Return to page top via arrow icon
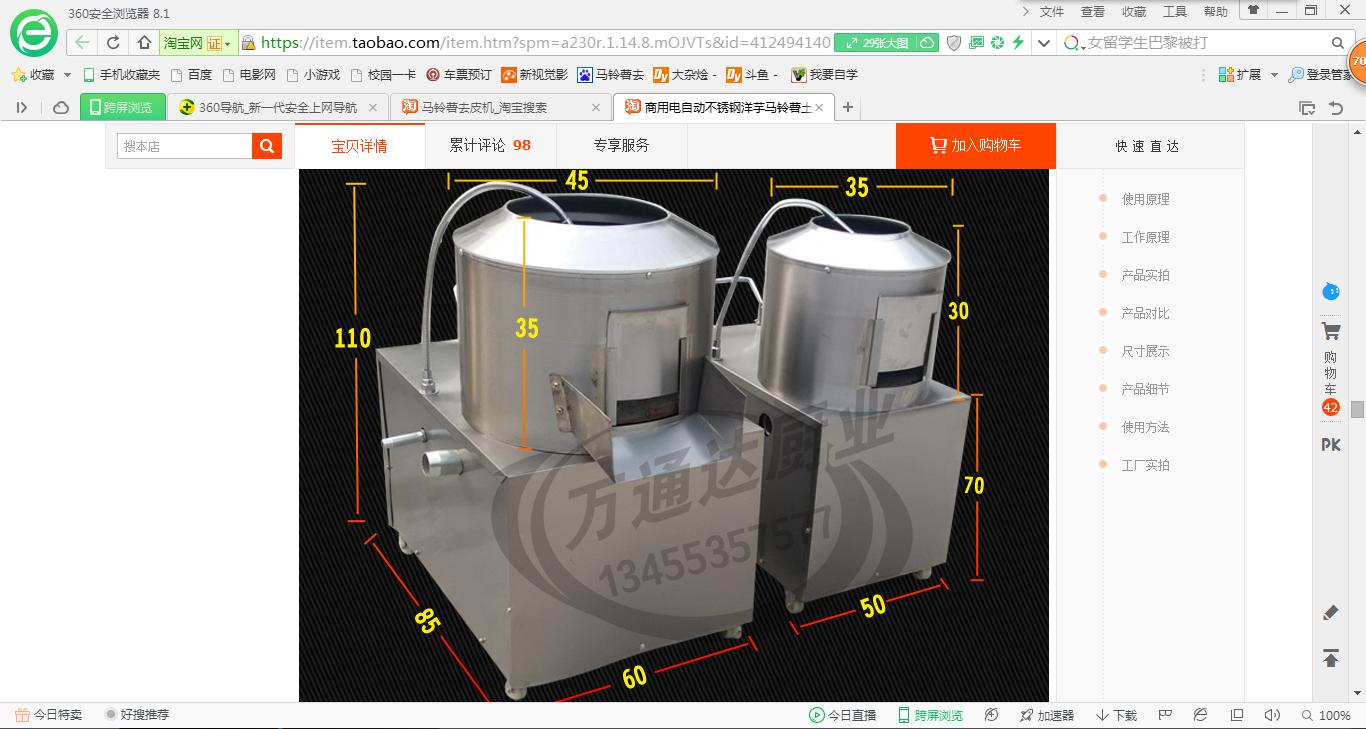 (x=1330, y=660)
